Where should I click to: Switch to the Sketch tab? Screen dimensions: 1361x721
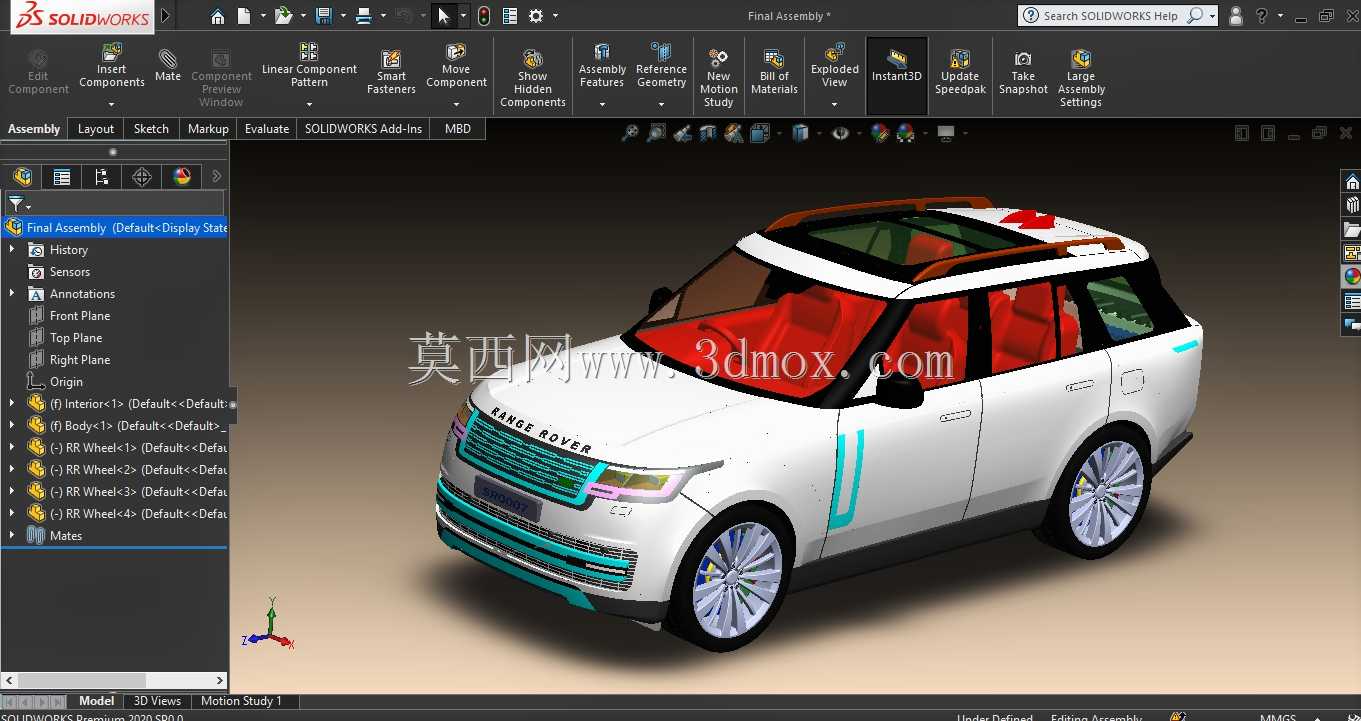(151, 129)
